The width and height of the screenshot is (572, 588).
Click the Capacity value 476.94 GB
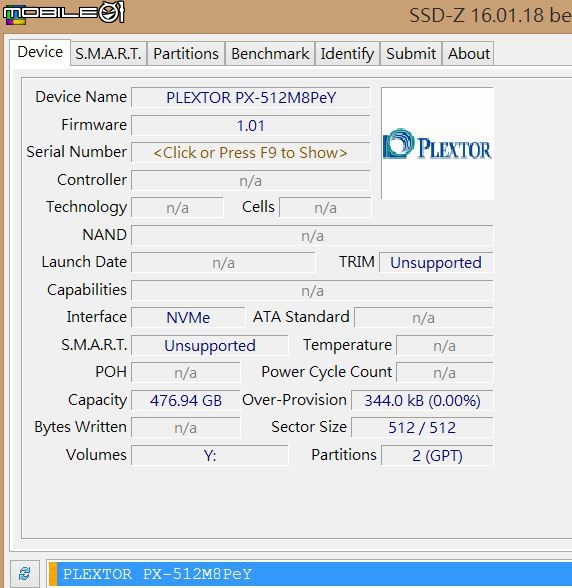pyautogui.click(x=186, y=400)
